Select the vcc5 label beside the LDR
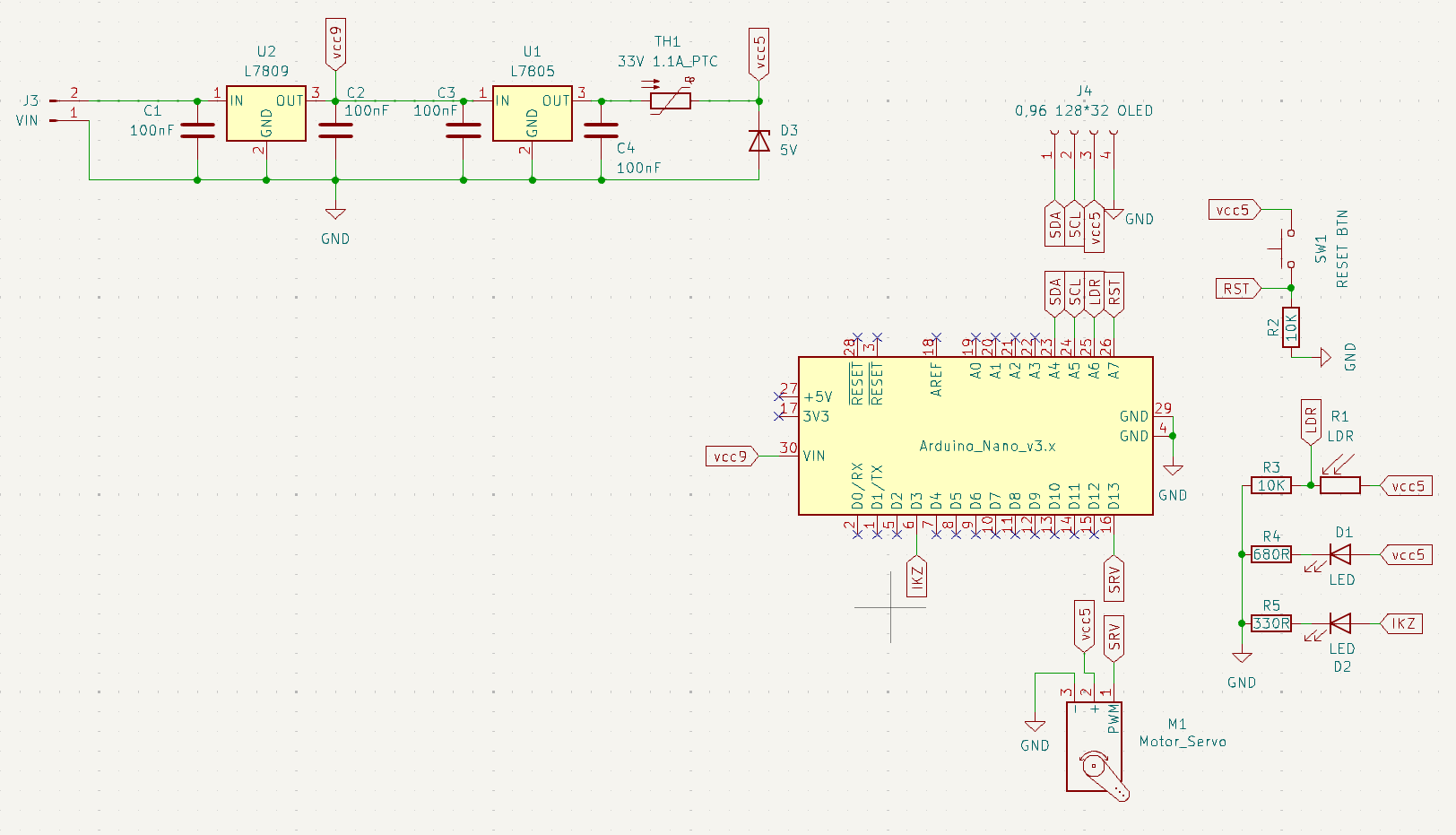 1406,485
